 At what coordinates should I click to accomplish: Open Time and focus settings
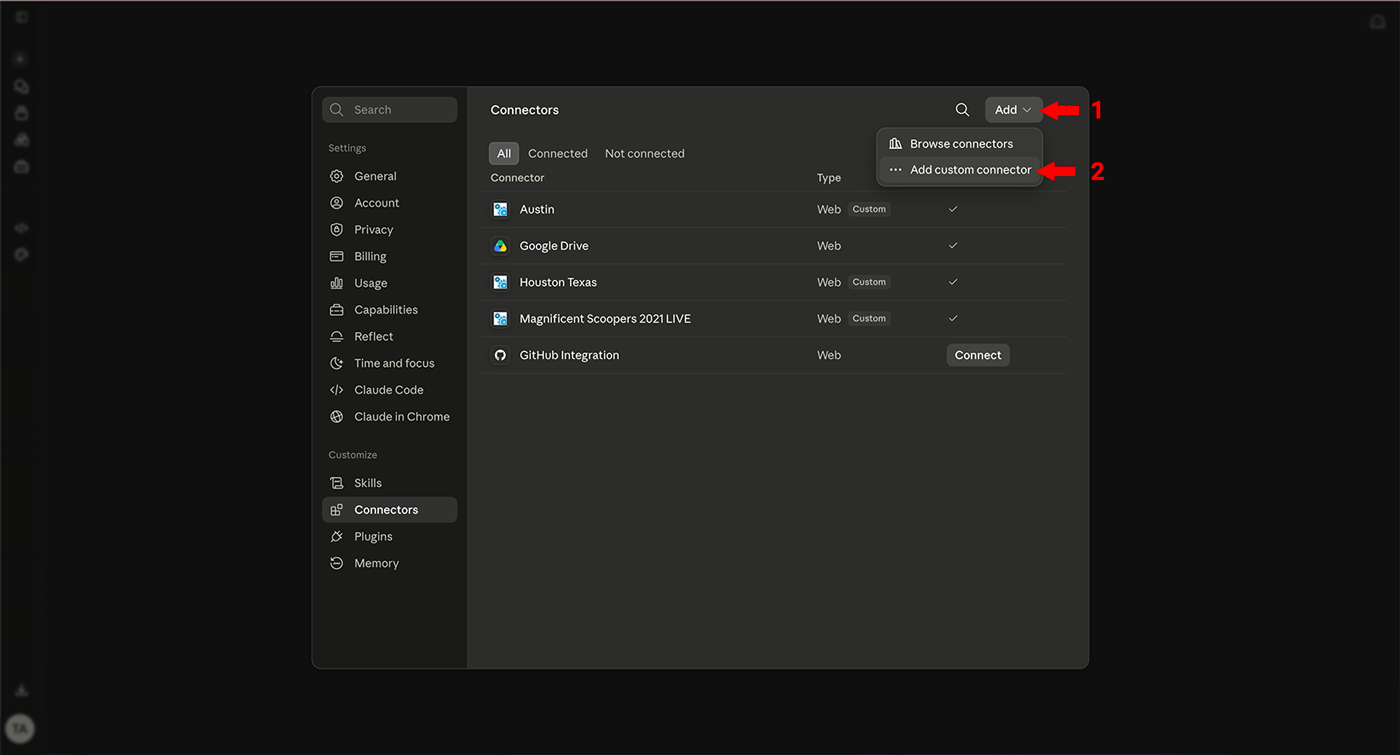click(x=389, y=364)
